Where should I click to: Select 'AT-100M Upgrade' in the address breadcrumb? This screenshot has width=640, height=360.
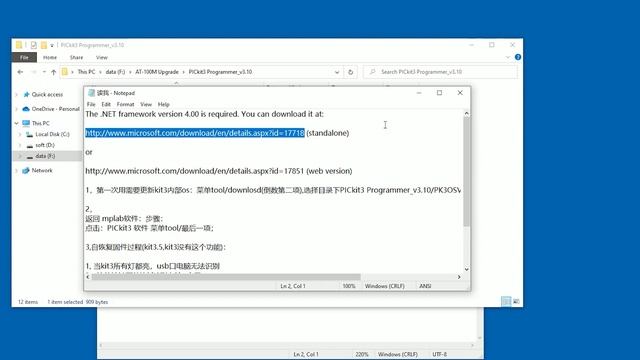tap(157, 72)
